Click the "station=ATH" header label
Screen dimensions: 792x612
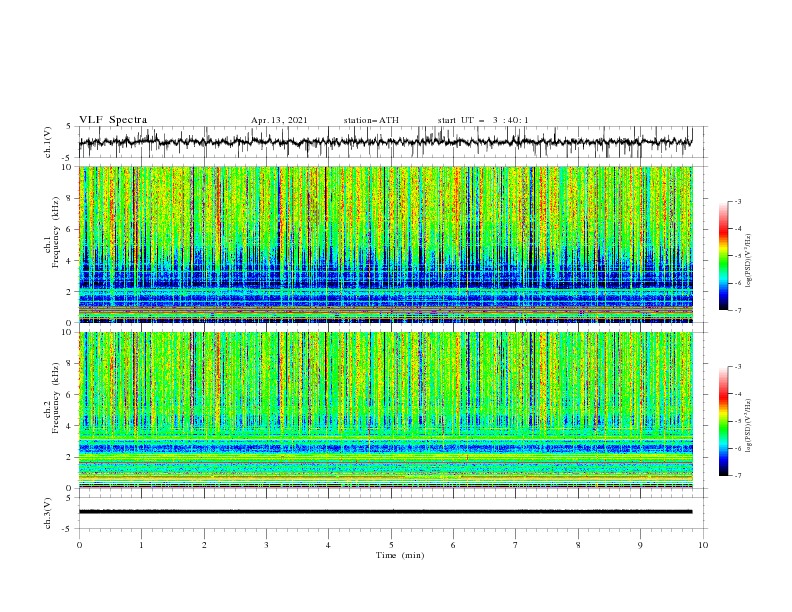[371, 120]
